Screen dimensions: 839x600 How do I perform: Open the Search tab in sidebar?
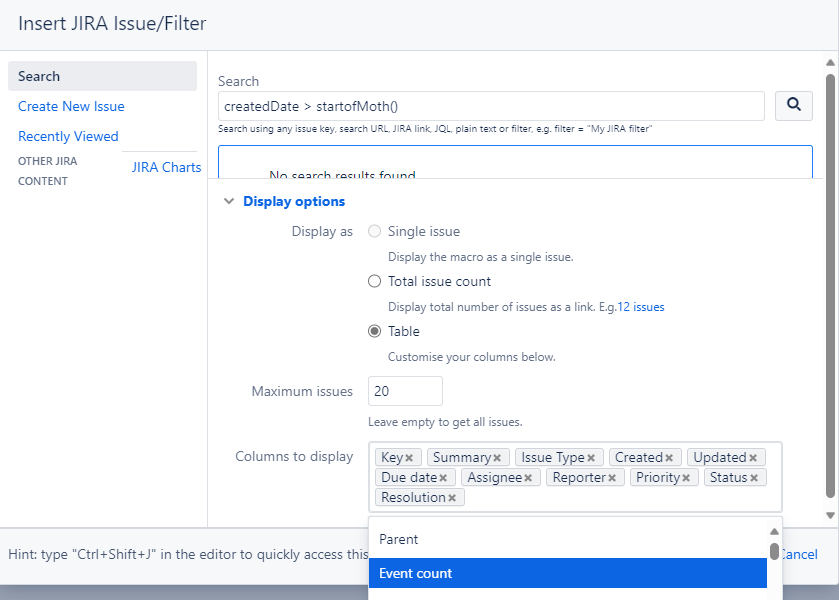102,76
